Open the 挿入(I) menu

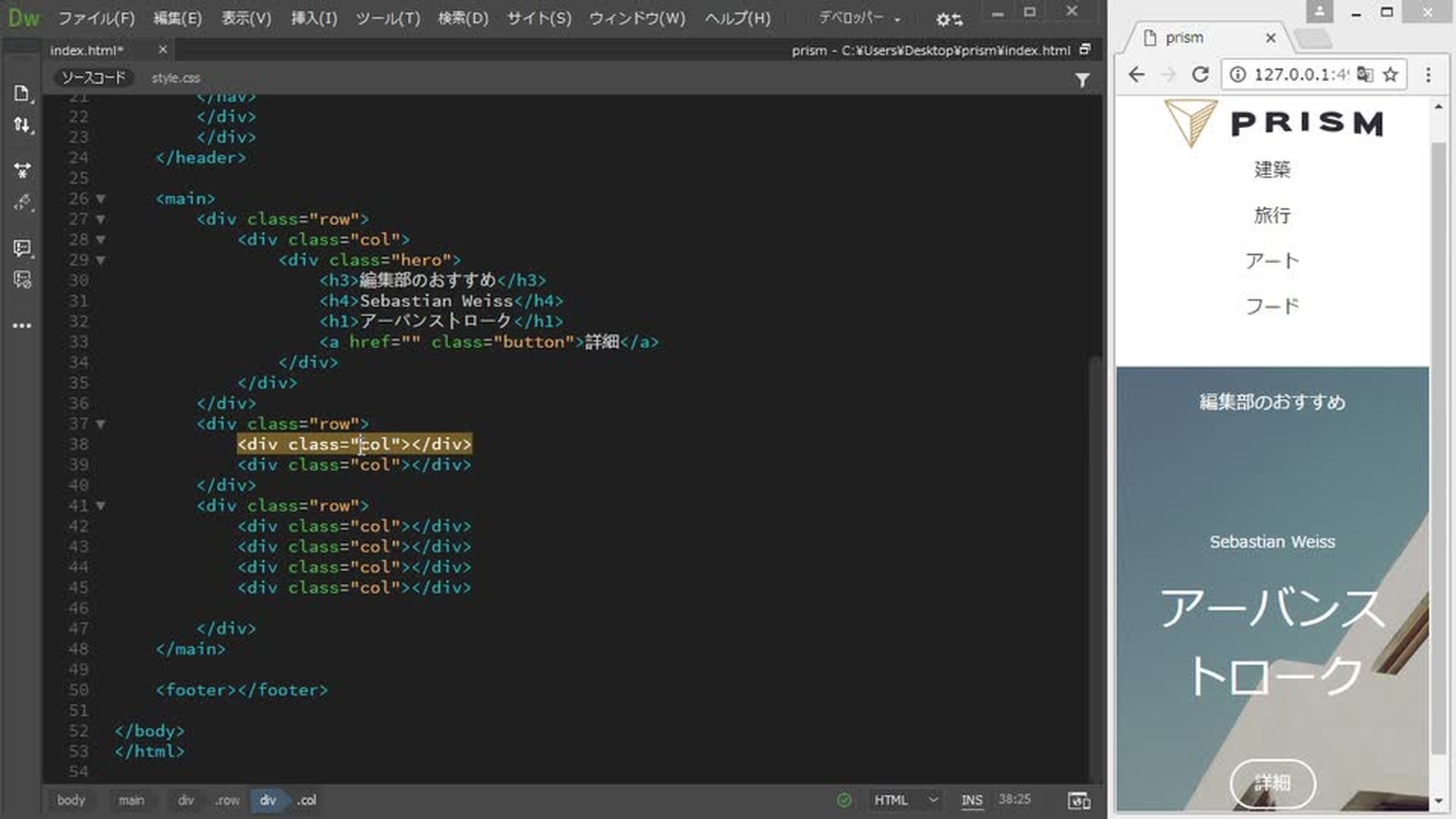[314, 18]
